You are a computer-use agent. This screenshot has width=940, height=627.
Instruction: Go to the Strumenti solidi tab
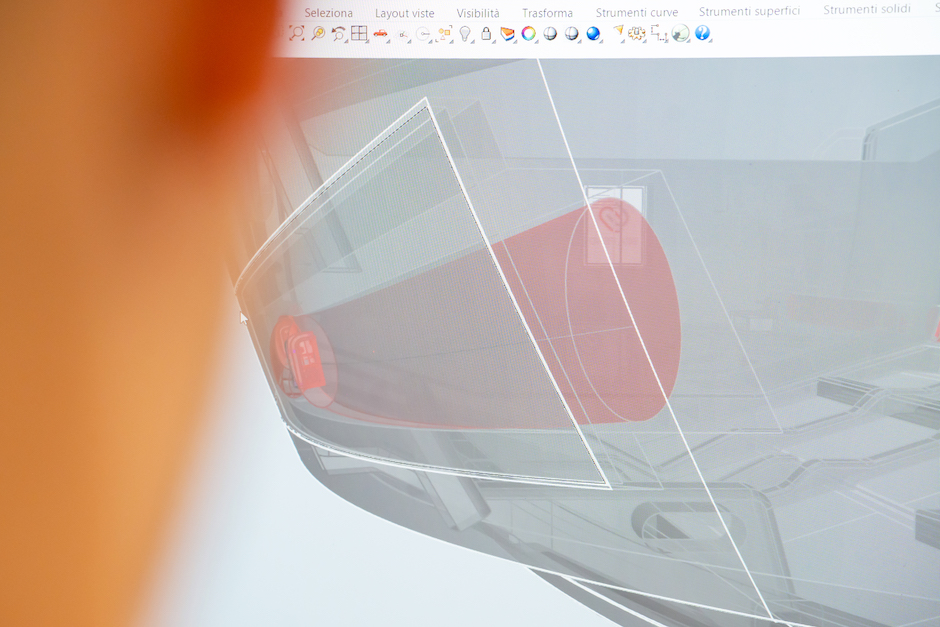[x=867, y=9]
